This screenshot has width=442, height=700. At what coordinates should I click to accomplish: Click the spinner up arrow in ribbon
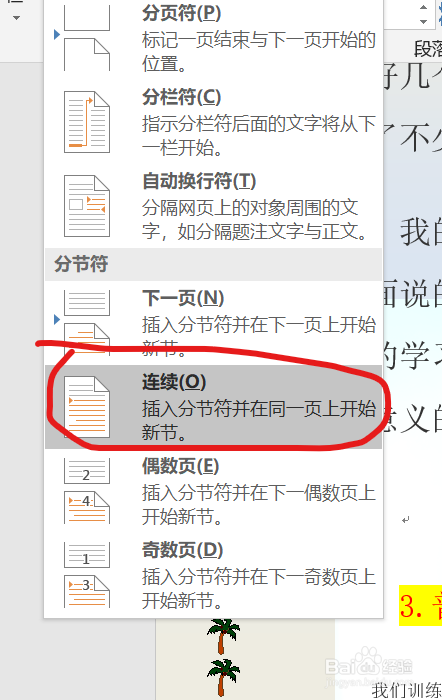[x=423, y=8]
